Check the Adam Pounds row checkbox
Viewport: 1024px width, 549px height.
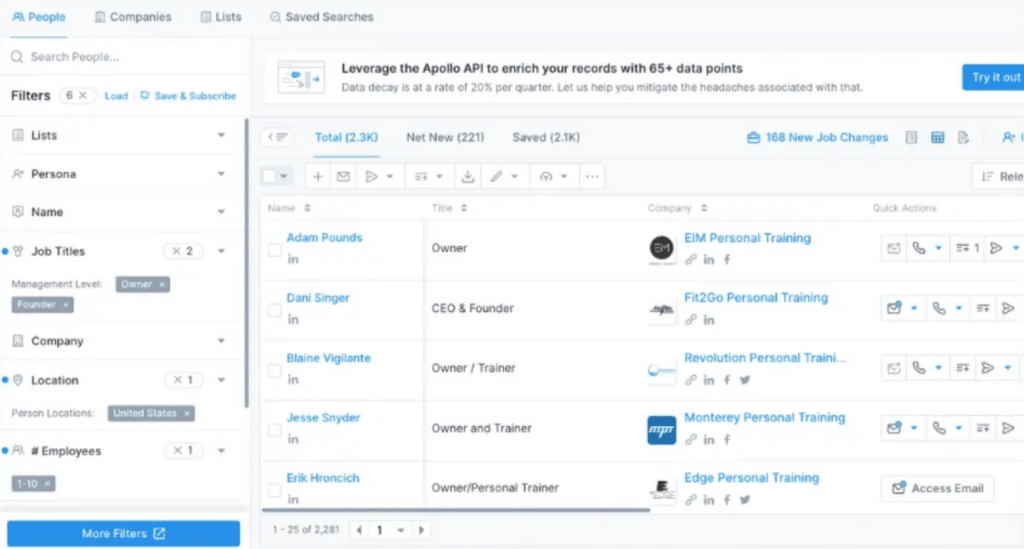click(274, 249)
